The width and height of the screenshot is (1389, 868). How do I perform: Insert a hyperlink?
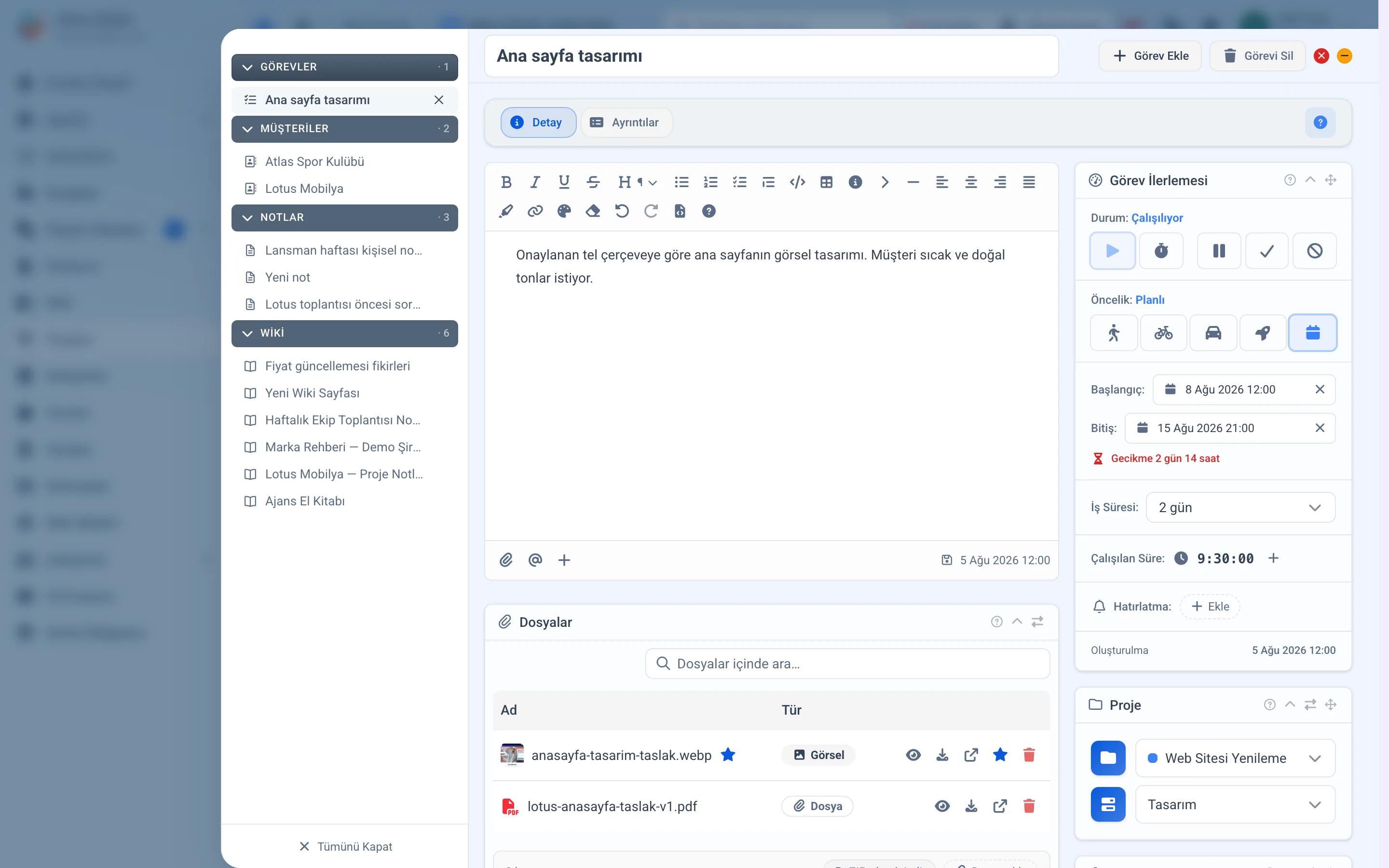(535, 211)
